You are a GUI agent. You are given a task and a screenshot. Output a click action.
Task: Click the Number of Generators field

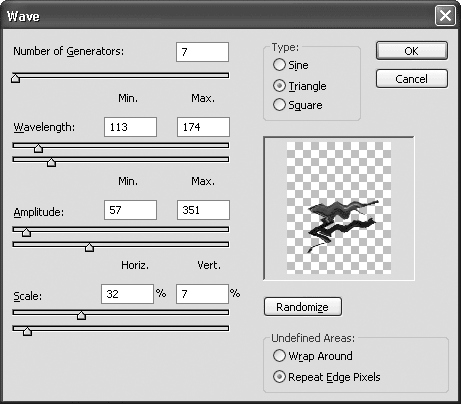202,52
